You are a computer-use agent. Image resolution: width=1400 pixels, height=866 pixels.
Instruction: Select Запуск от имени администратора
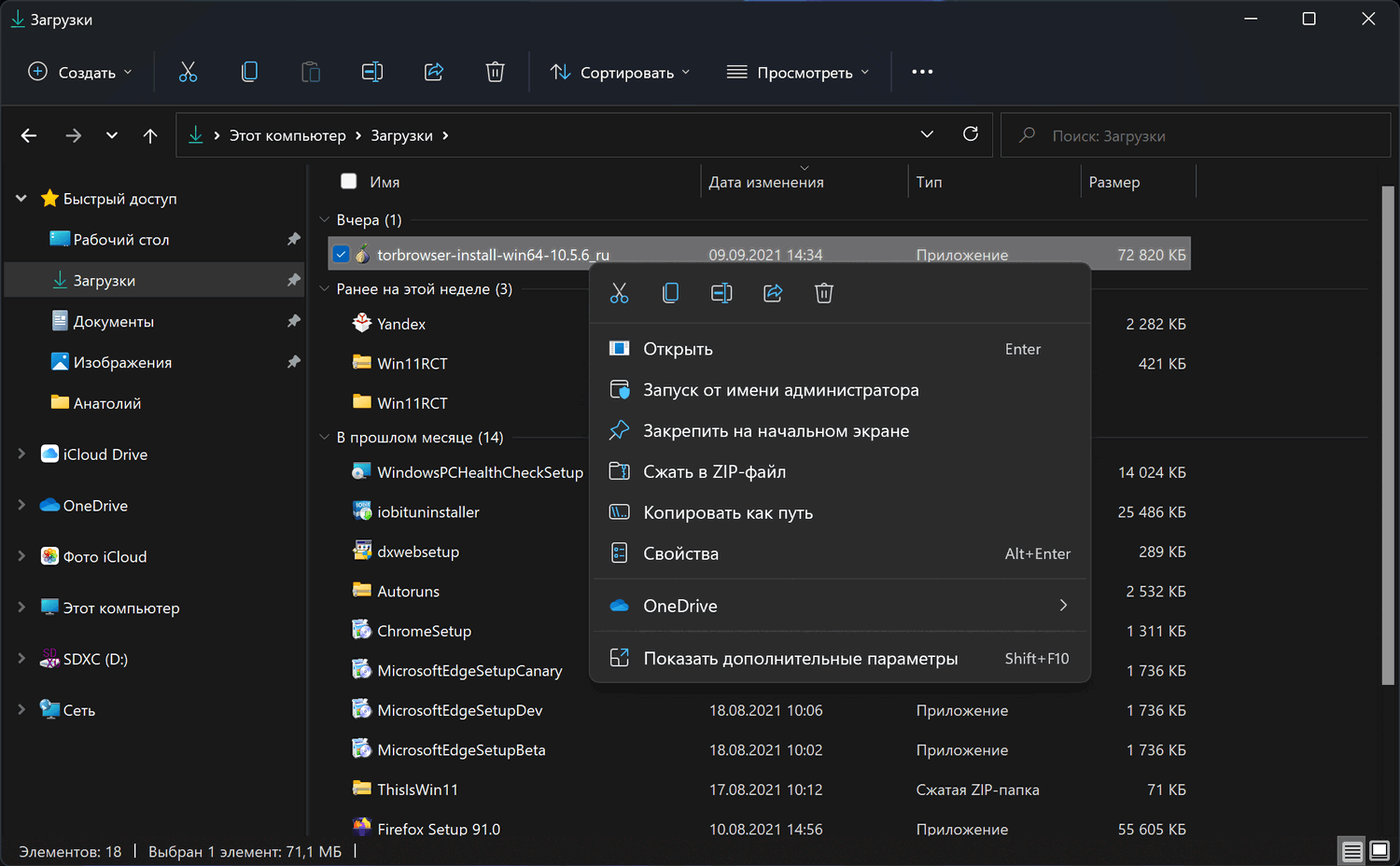[x=780, y=390]
